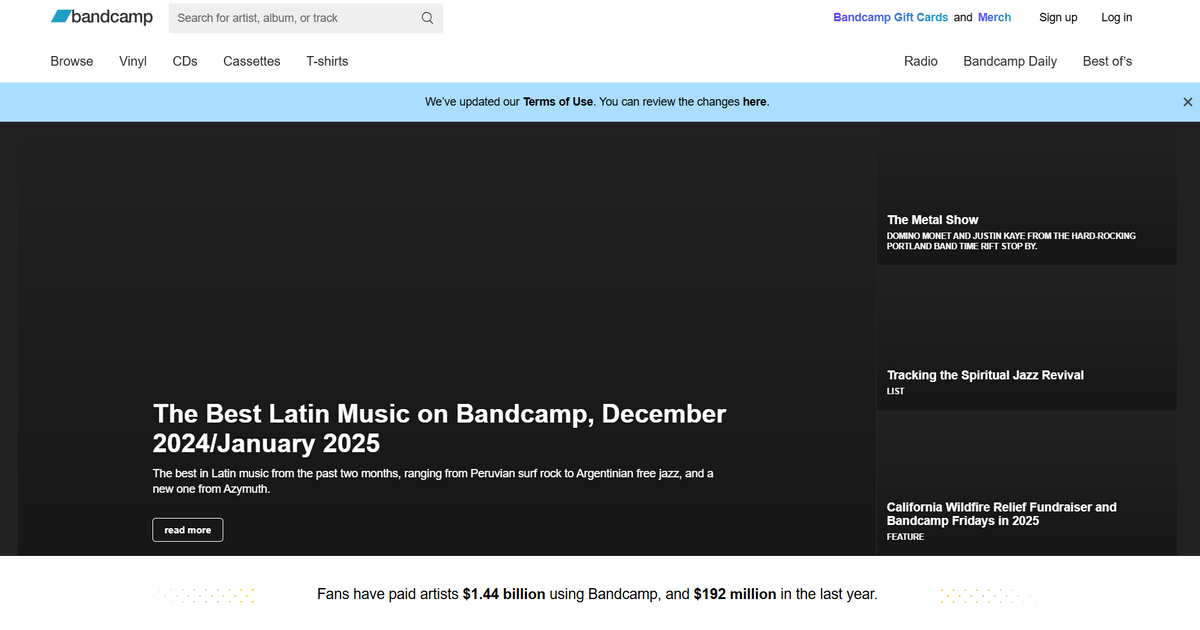Open Bandcamp Gift Cards link
This screenshot has height=630, width=1200.
tap(891, 17)
